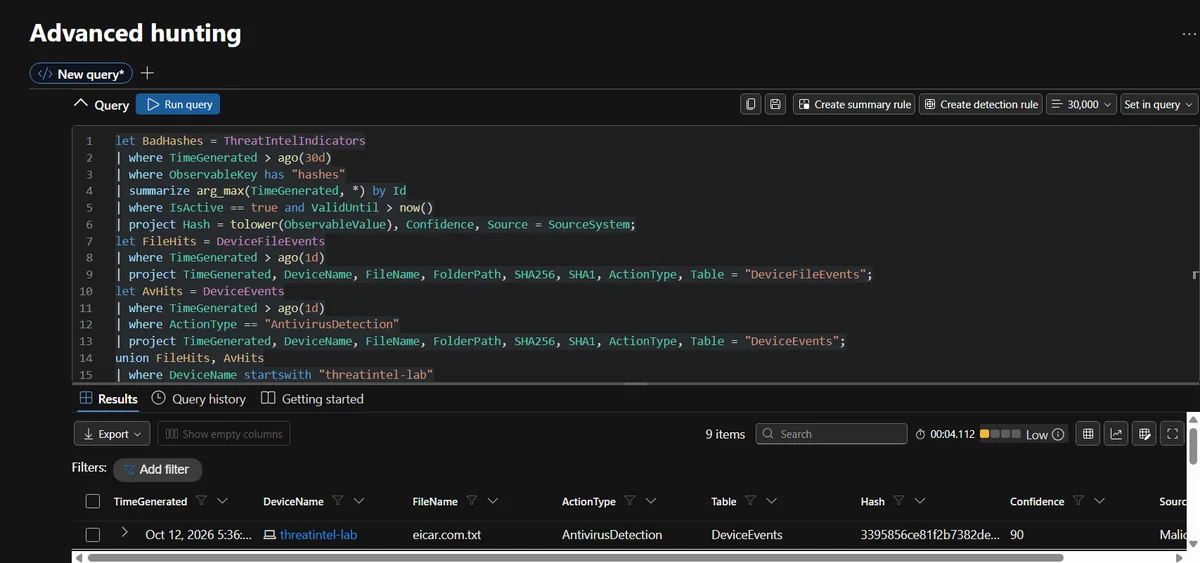The height and width of the screenshot is (563, 1200).
Task: Open the threatintel-lab device link
Action: [x=318, y=535]
